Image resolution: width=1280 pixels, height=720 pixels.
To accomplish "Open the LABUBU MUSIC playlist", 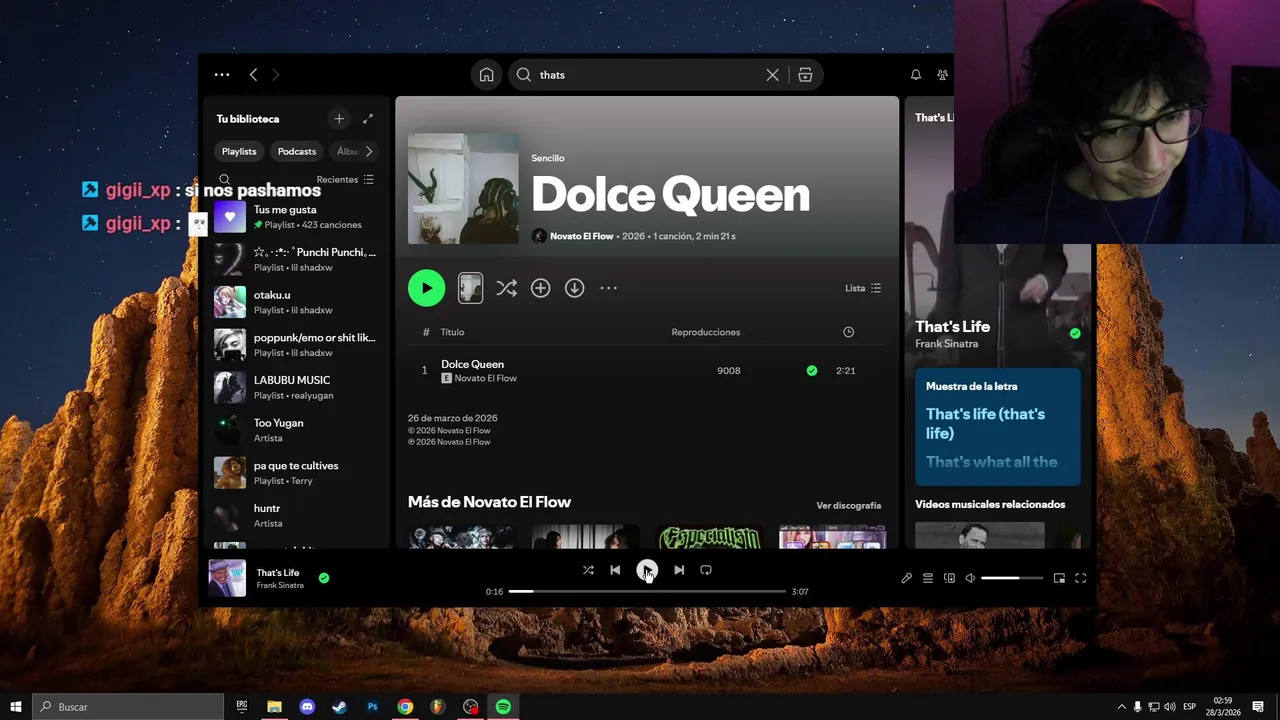I will coord(295,387).
